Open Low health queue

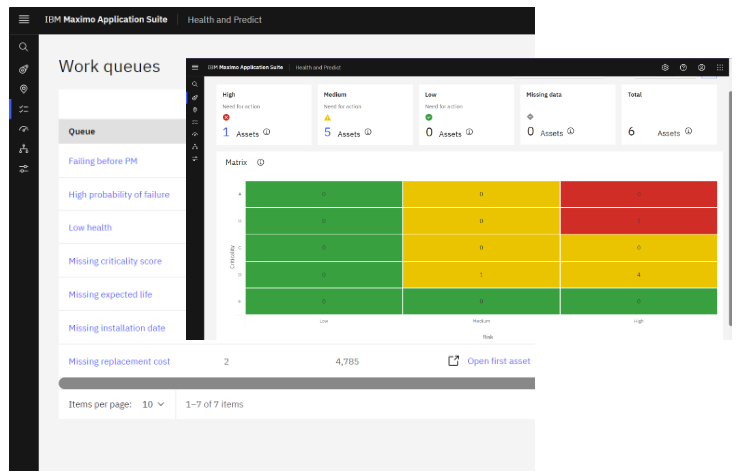coord(90,228)
